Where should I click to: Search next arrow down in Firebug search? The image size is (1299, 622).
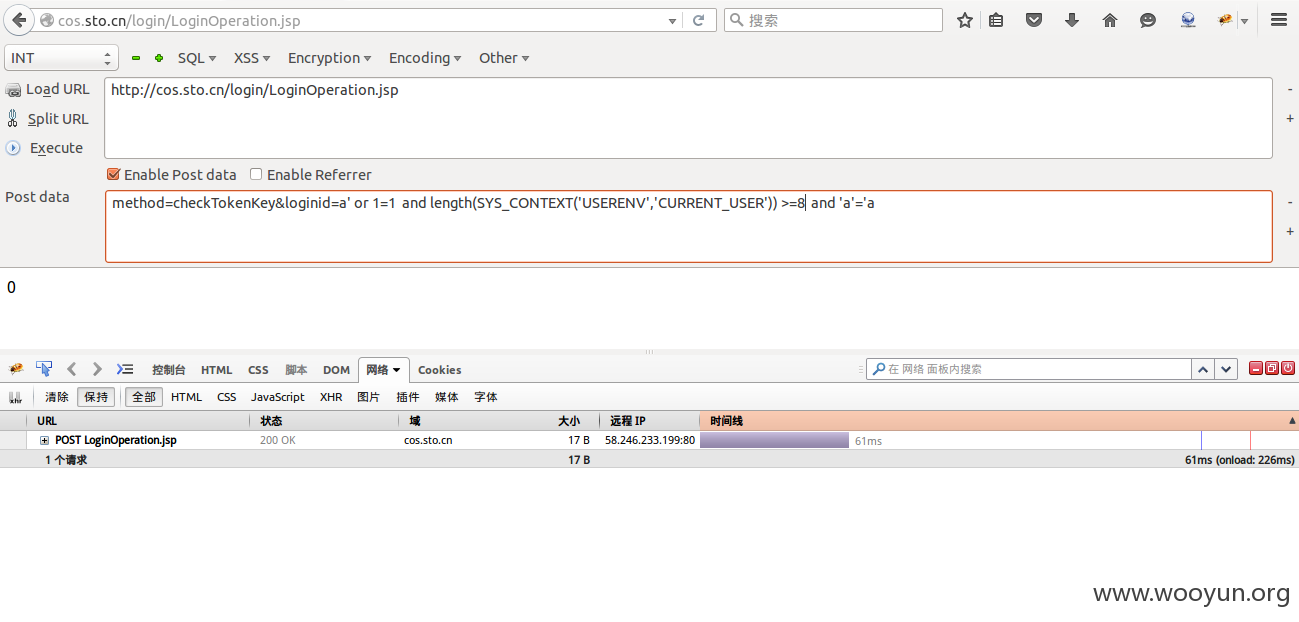point(1227,369)
